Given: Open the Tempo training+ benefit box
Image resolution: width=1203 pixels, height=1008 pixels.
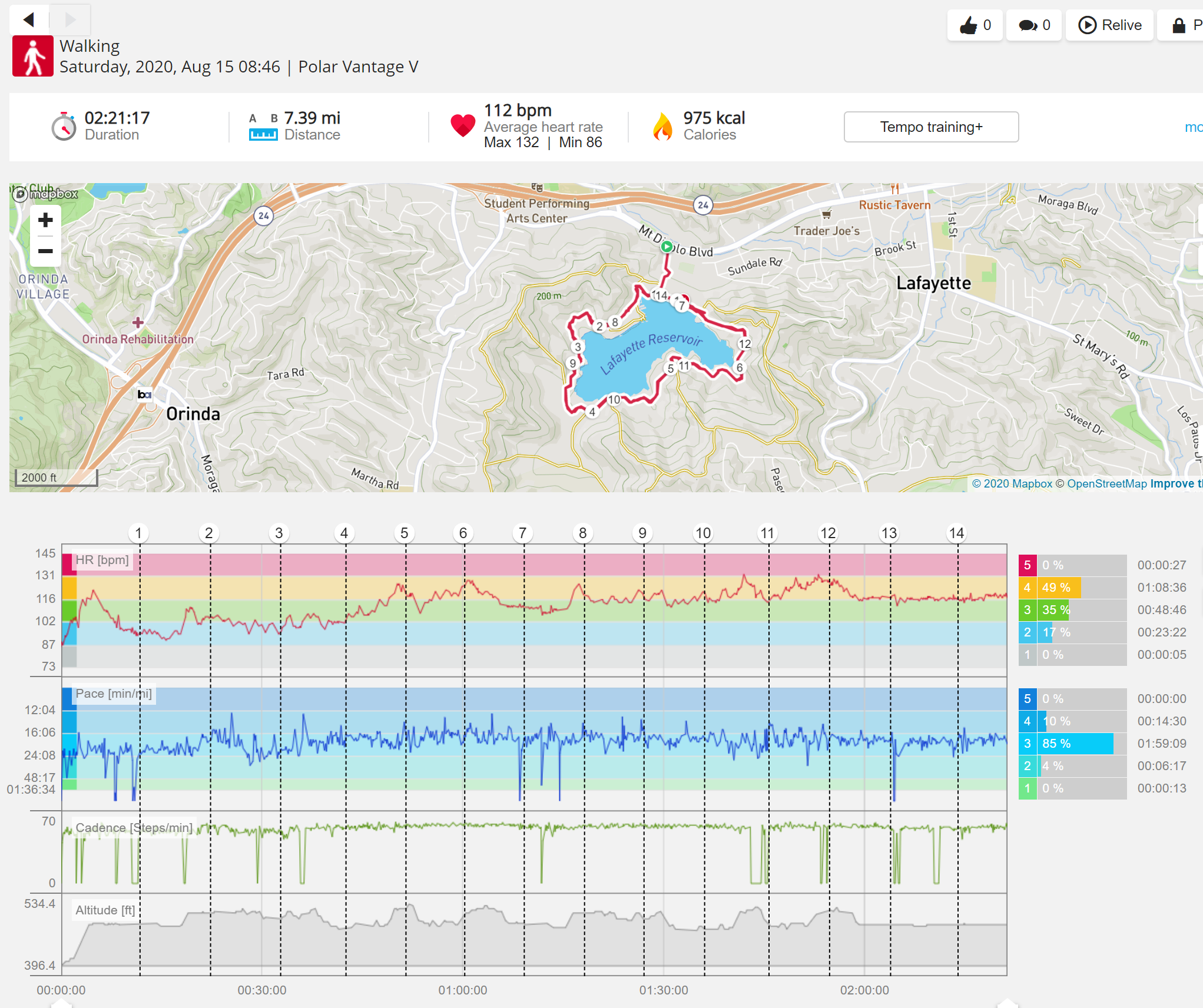Looking at the screenshot, I should point(931,127).
